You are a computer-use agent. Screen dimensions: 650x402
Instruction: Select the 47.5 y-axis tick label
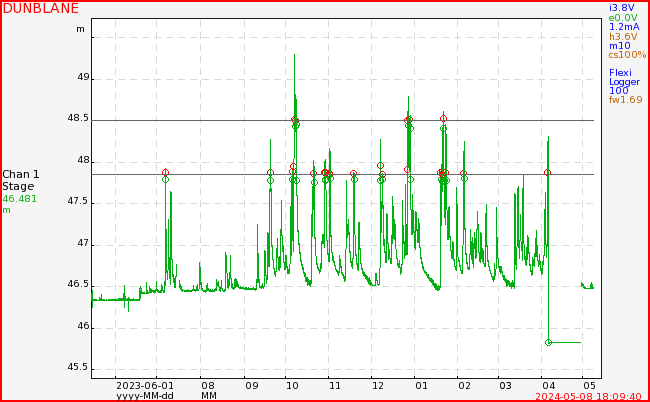coord(78,201)
